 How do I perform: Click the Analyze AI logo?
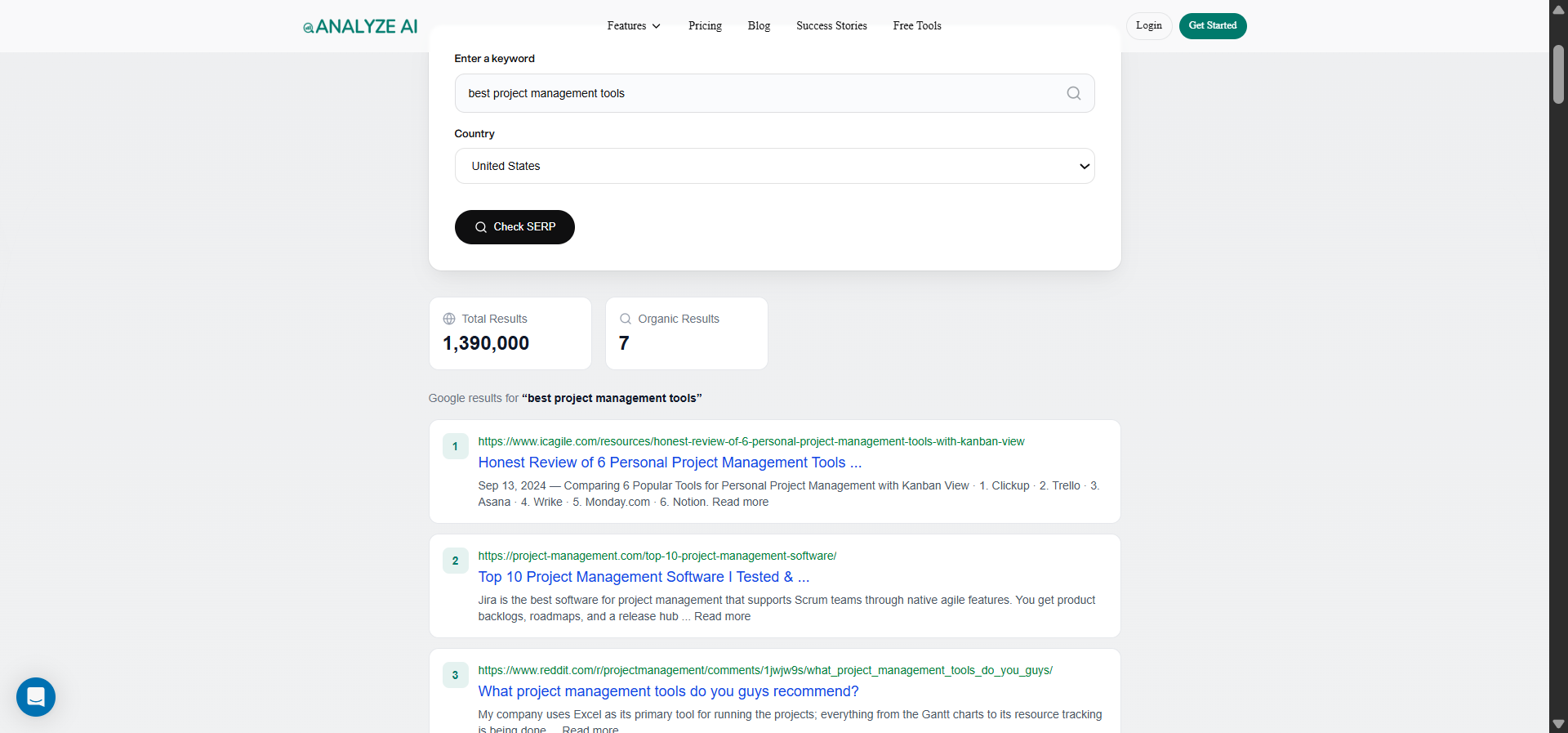(x=360, y=26)
